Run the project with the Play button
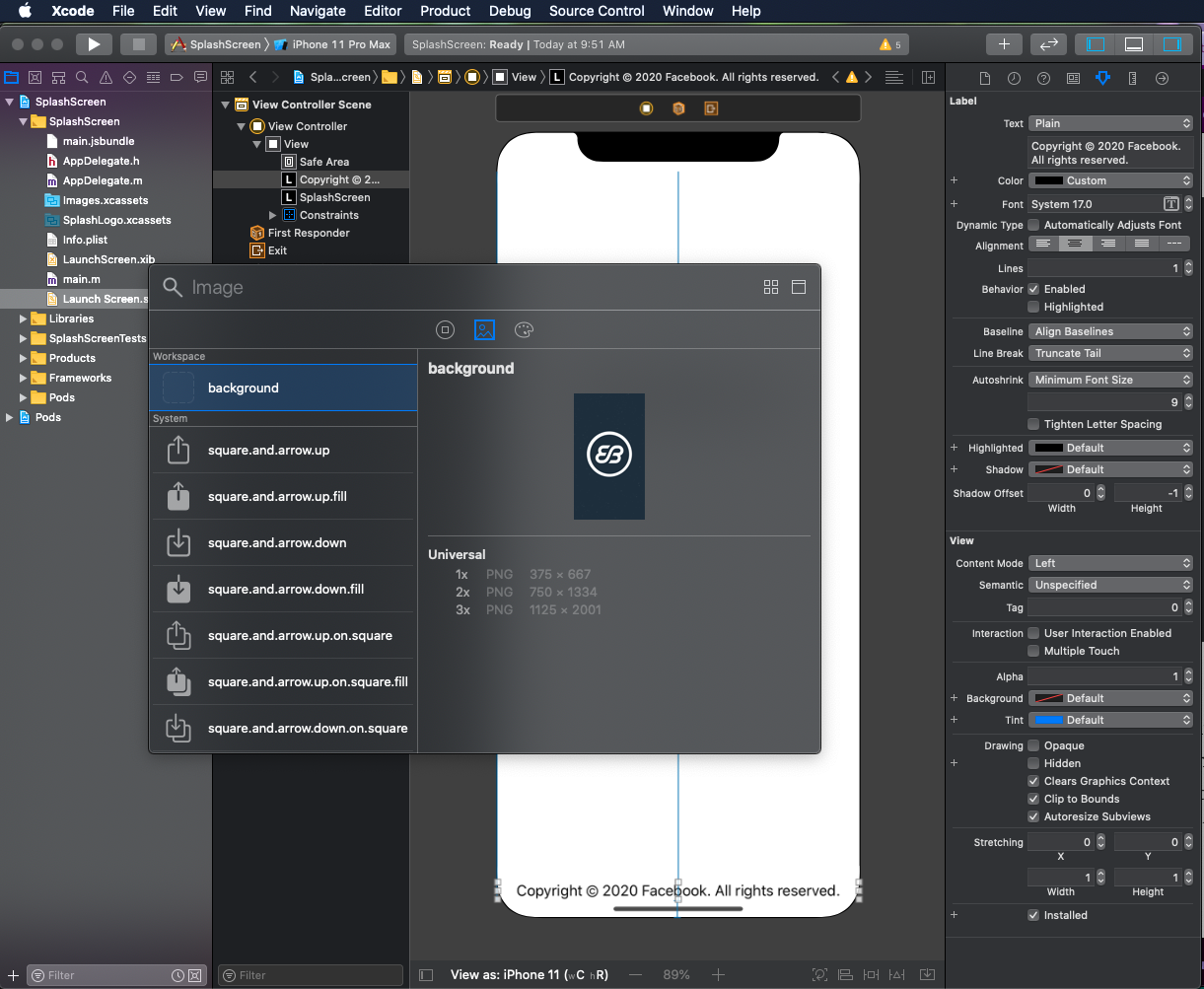Image resolution: width=1204 pixels, height=989 pixels. [94, 44]
